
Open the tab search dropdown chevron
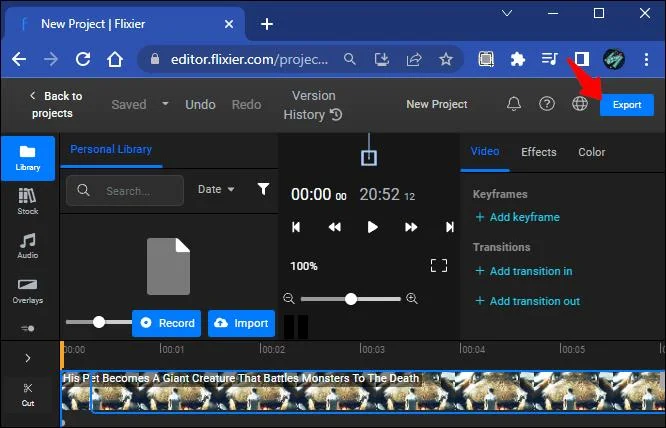click(507, 13)
